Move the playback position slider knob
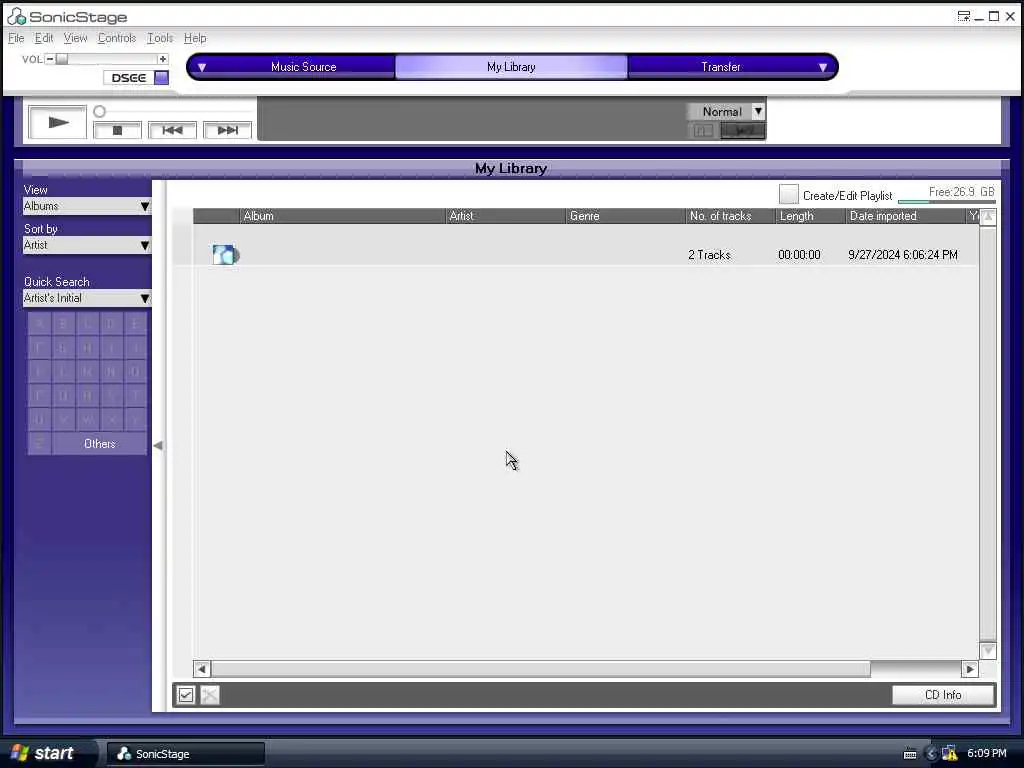1024x768 pixels. [99, 112]
